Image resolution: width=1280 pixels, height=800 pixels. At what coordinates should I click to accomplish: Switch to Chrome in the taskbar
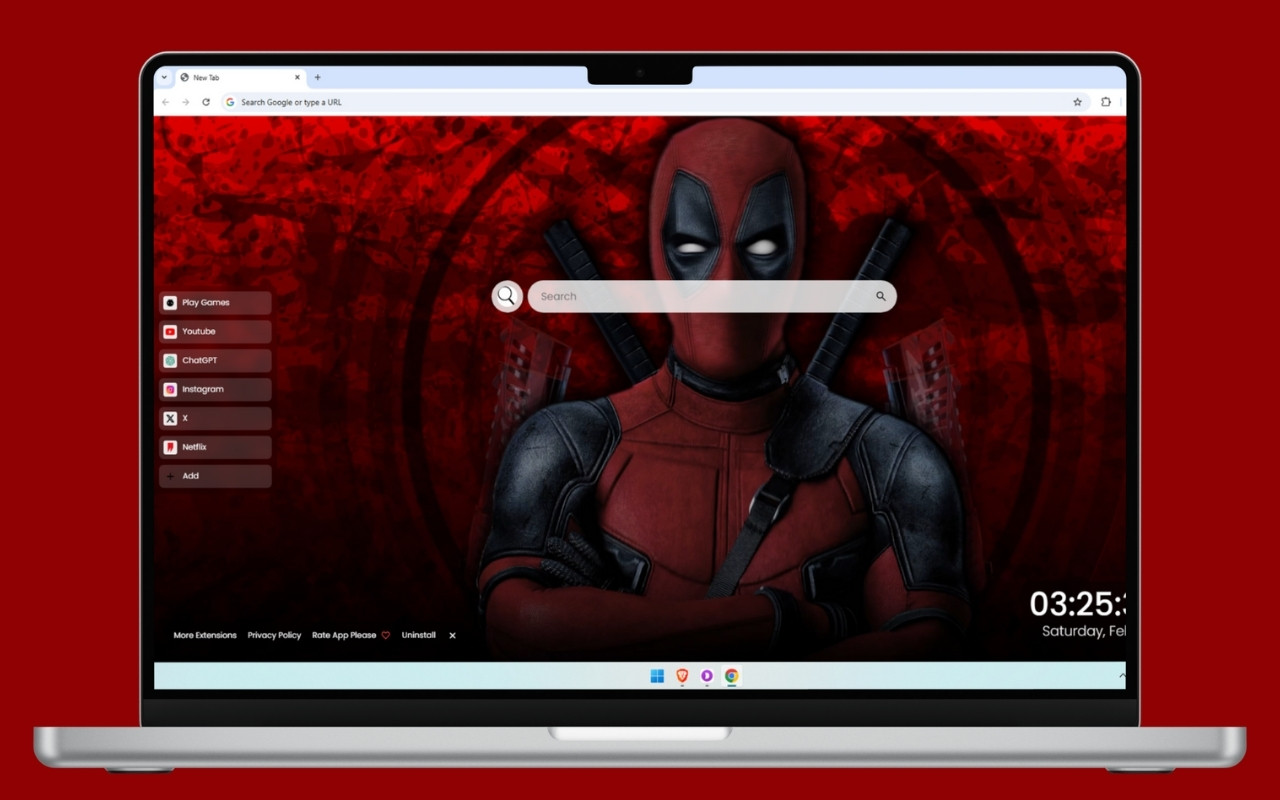(732, 676)
